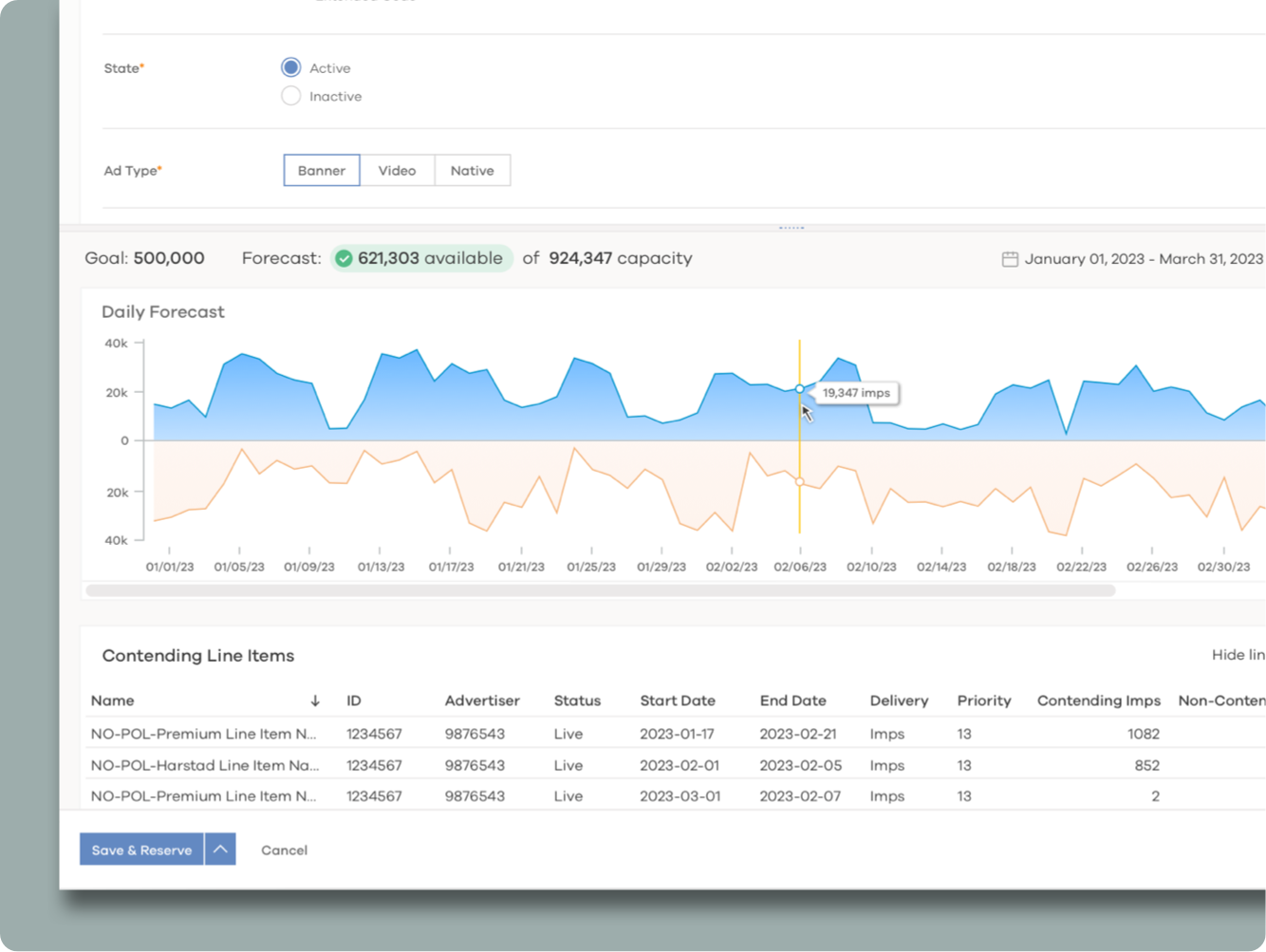Toggle the Banner ad type option

pos(321,170)
